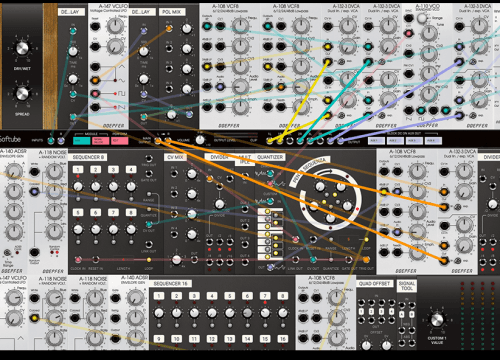Click the Pen Sequencer TRIG OUT jack
Image resolution: width=500 pixels, height=360 pixels.
[366, 260]
